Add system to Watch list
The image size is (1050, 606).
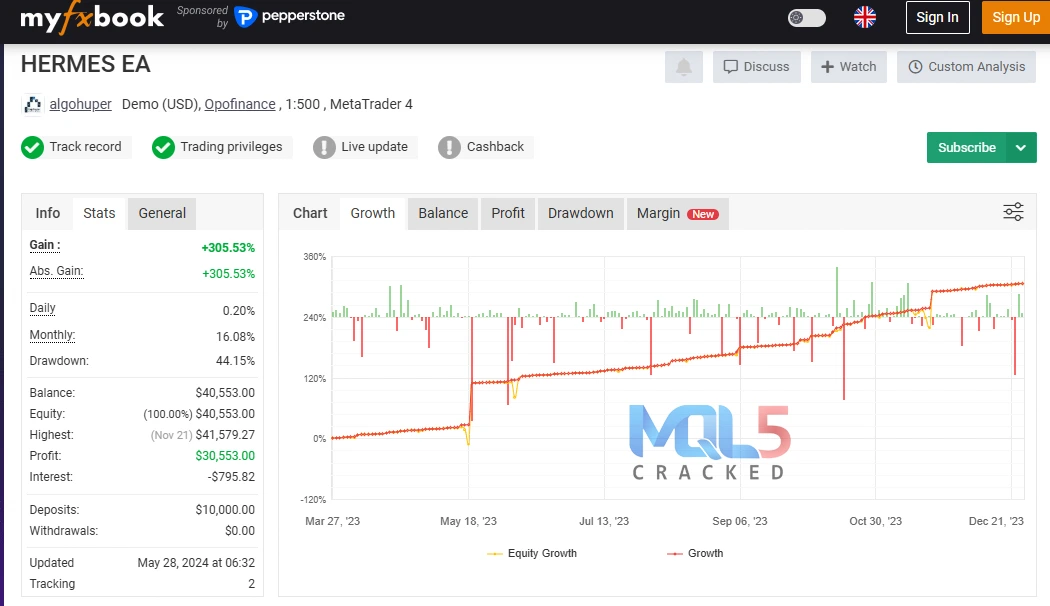click(x=848, y=67)
